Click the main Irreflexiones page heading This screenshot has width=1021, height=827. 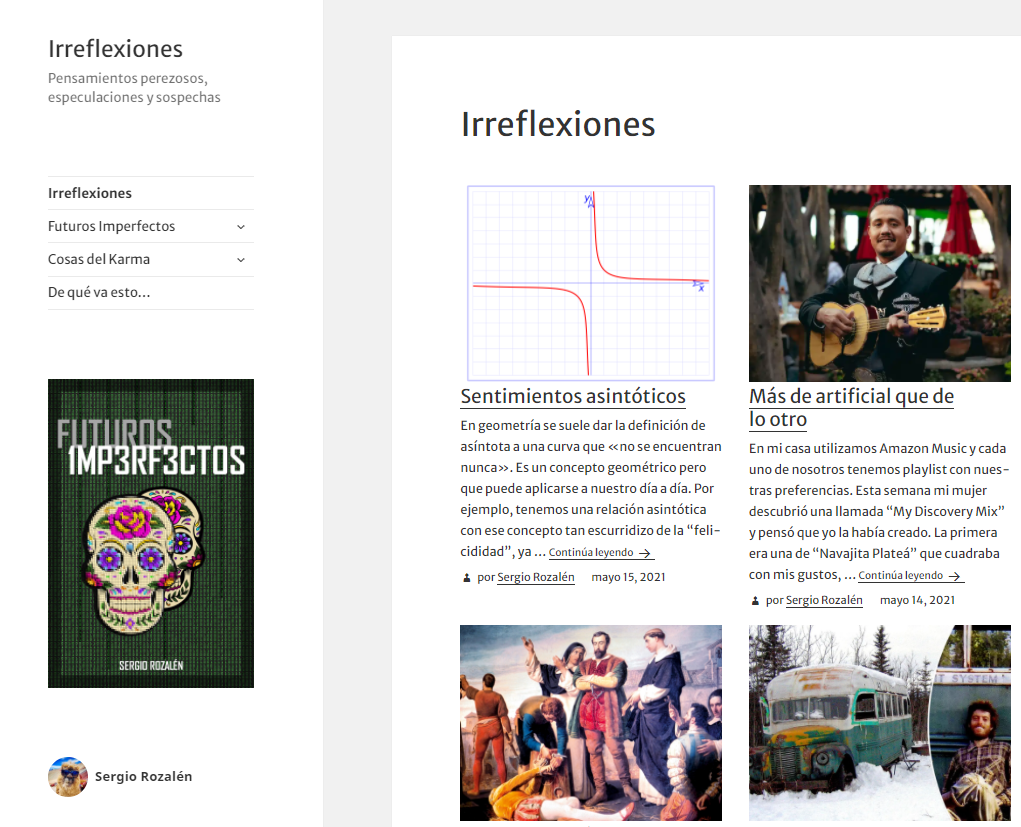pos(558,124)
